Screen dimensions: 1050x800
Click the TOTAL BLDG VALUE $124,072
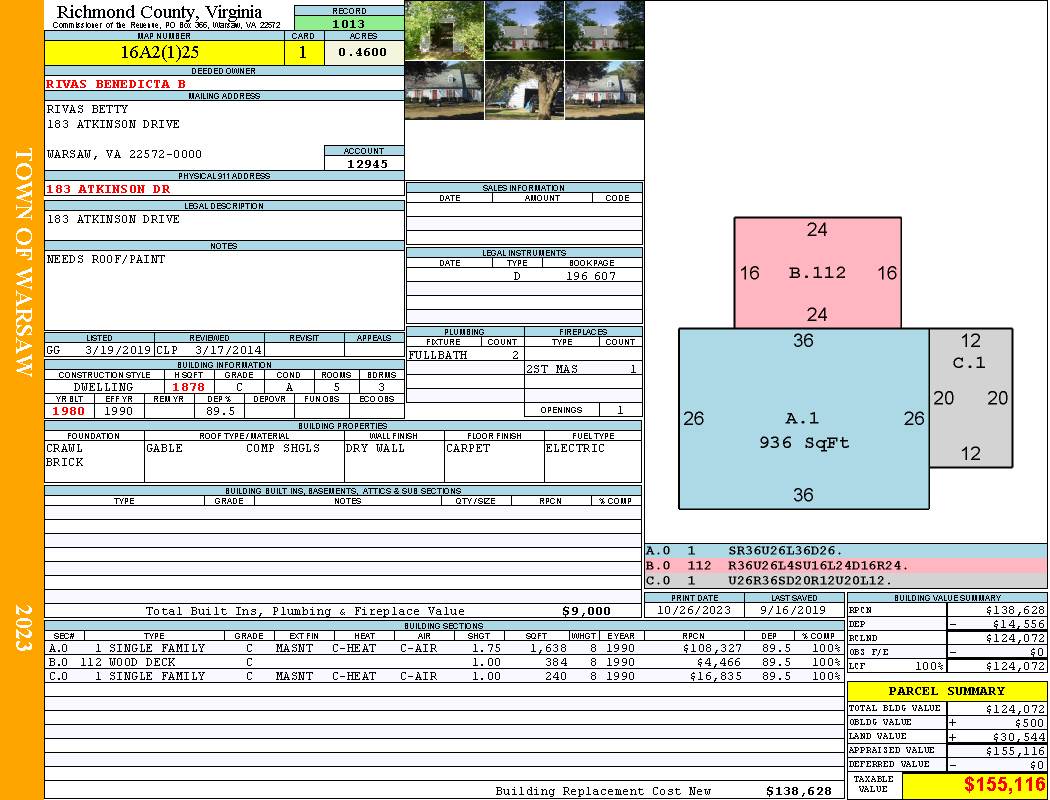(1015, 709)
